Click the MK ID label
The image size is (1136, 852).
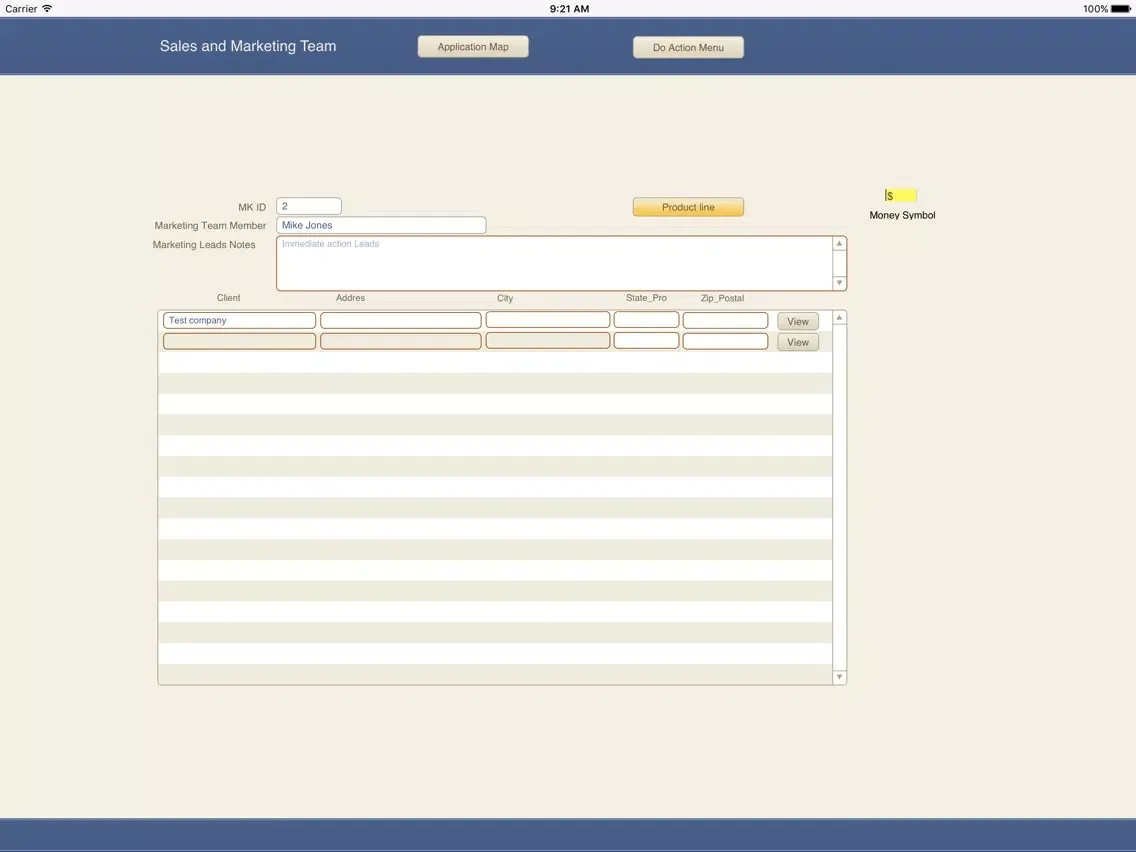(x=252, y=207)
